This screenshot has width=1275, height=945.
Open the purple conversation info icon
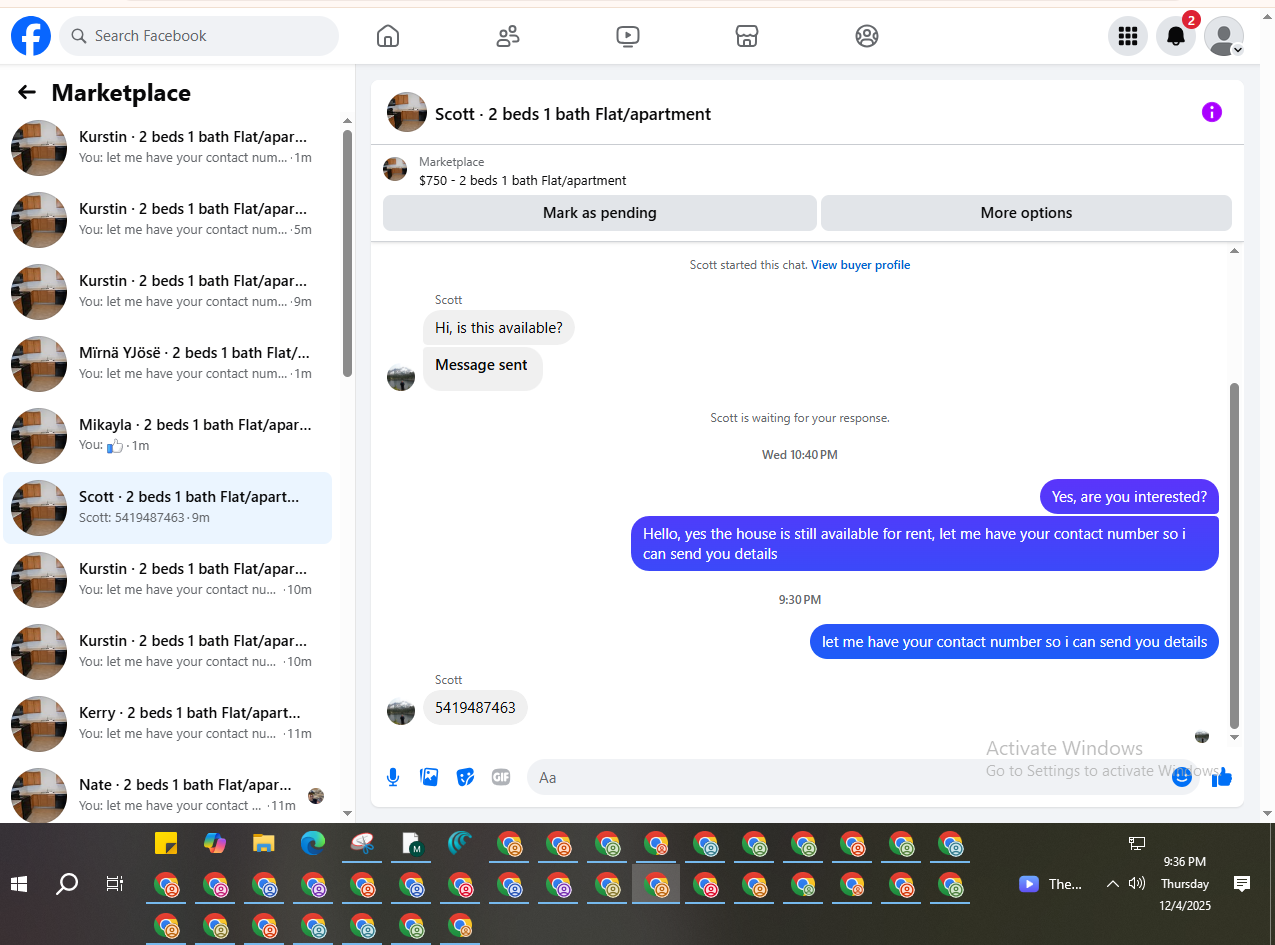1212,112
